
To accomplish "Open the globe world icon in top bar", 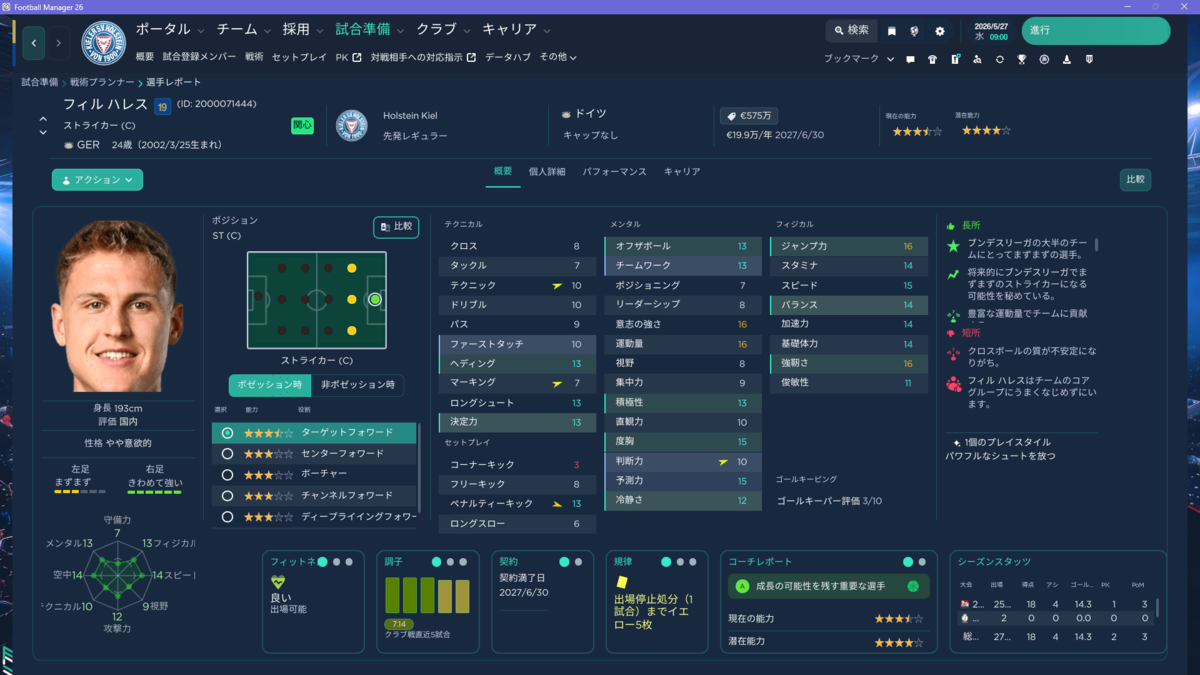I will [x=914, y=31].
